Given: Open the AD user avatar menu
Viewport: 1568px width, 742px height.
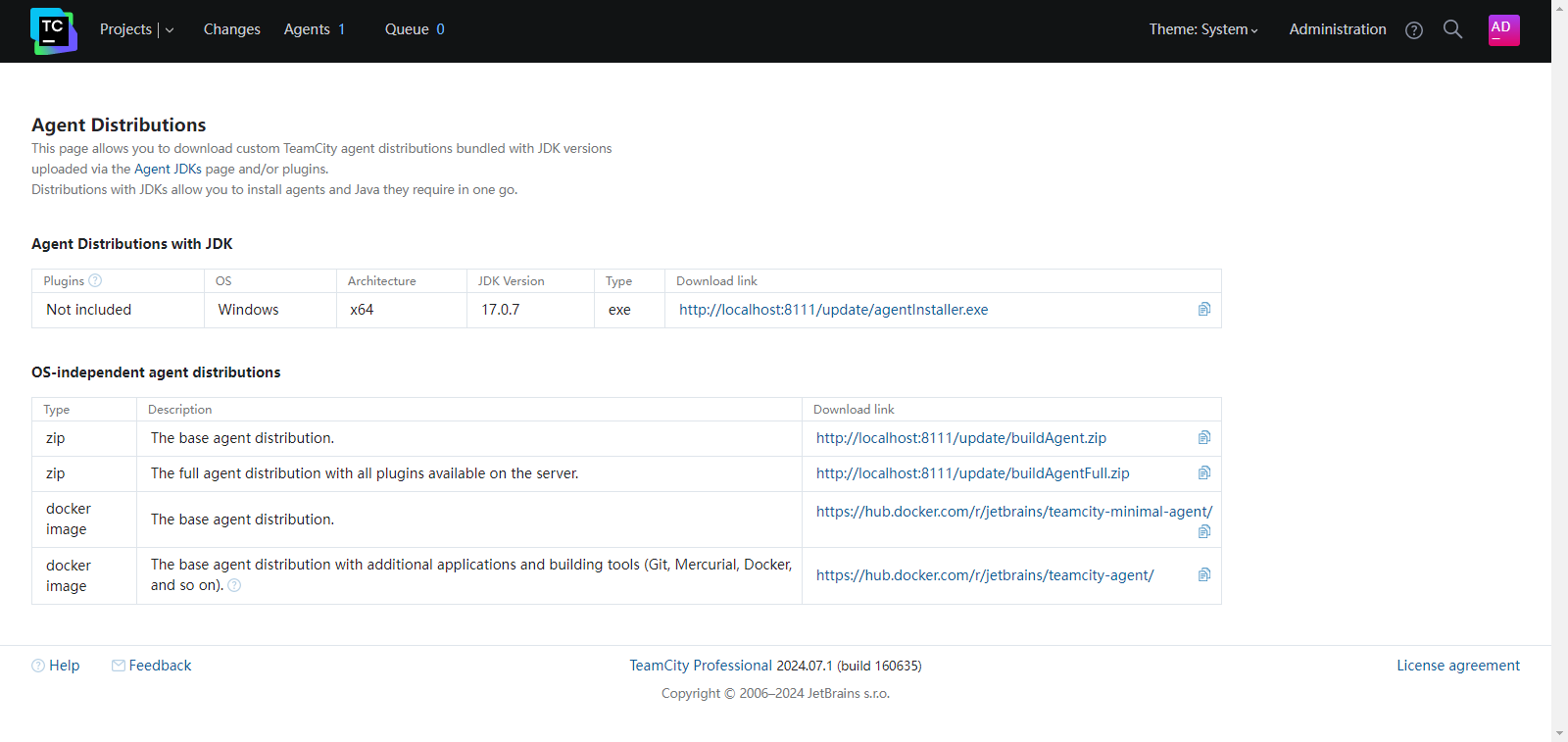Looking at the screenshot, I should point(1503,29).
